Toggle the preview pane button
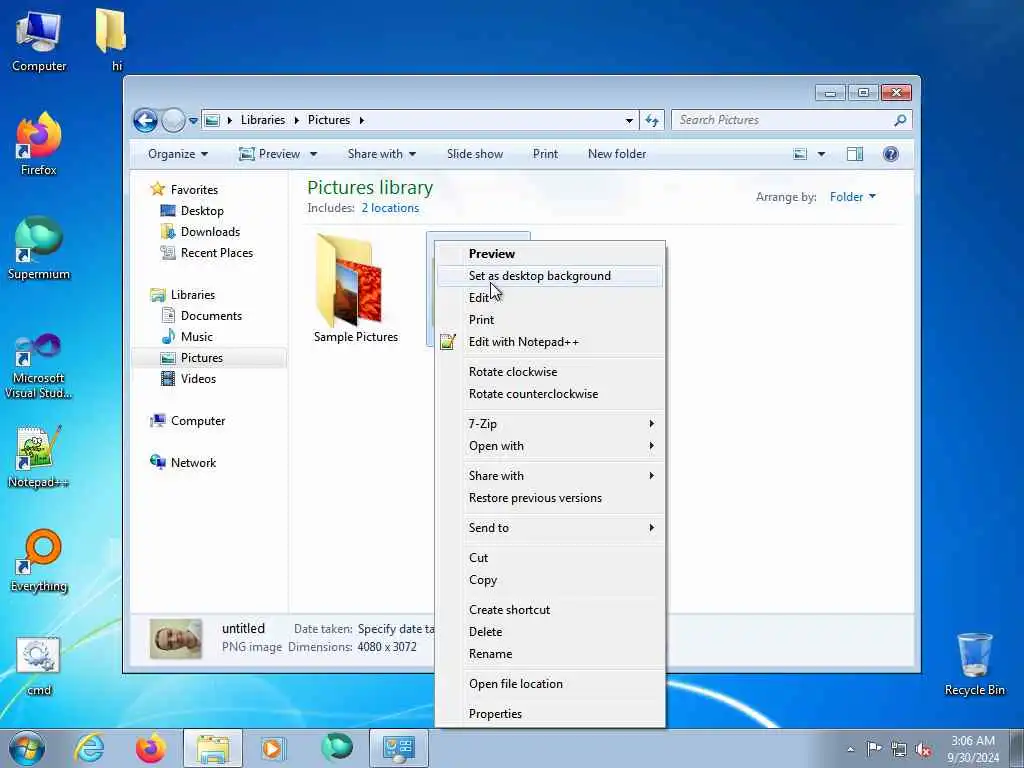The image size is (1024, 768). [854, 154]
